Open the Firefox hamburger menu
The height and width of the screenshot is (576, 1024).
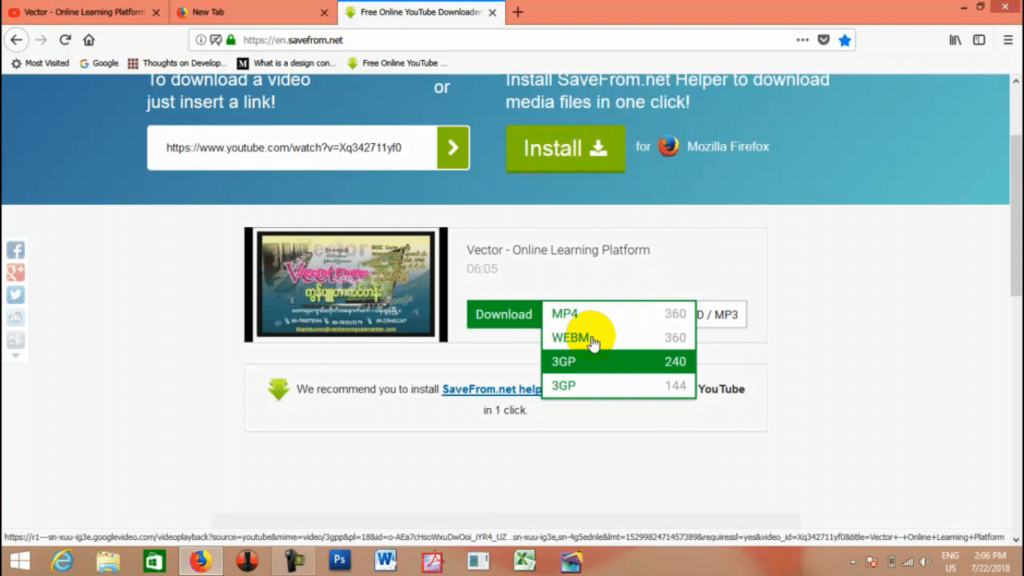[1008, 40]
